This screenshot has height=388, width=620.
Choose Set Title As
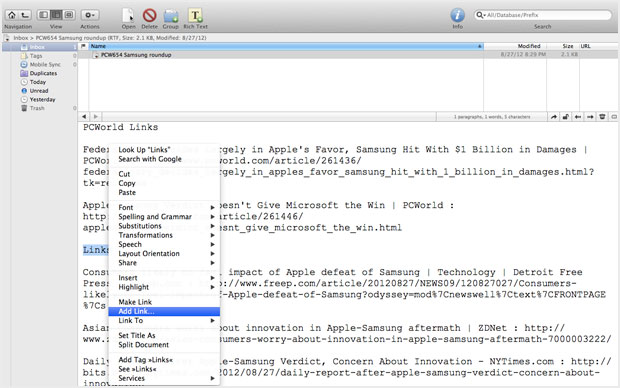point(164,335)
